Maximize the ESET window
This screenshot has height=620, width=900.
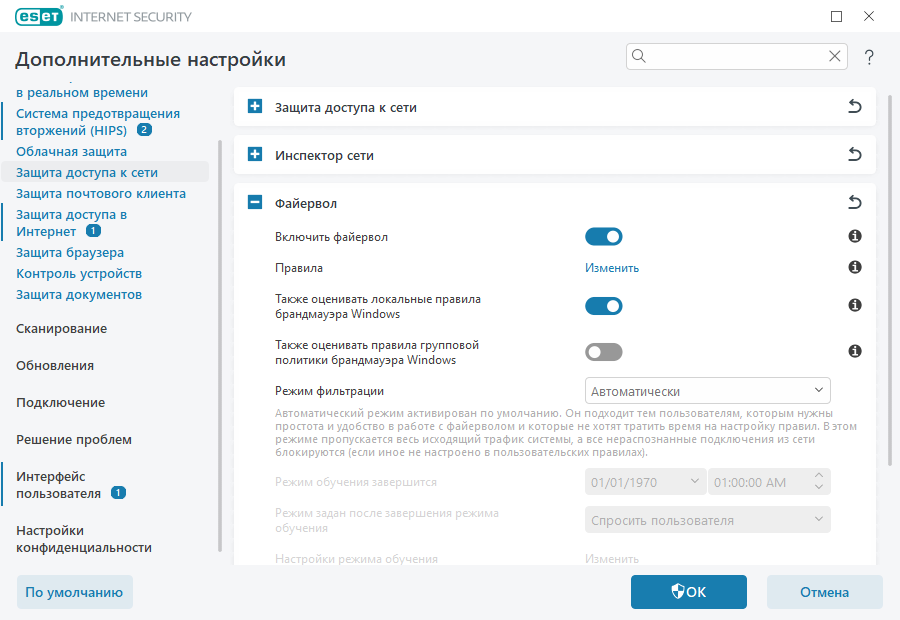(836, 17)
